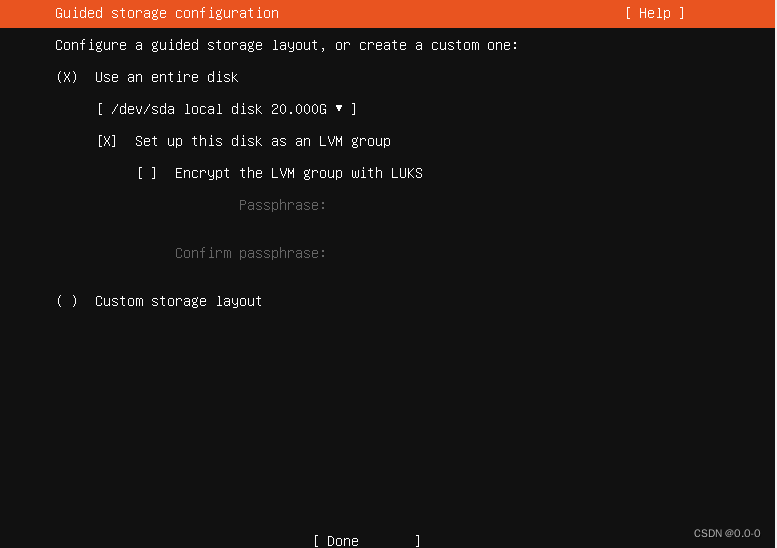Click the "Custom storage layout" label text
This screenshot has height=548, width=777.
tap(178, 301)
